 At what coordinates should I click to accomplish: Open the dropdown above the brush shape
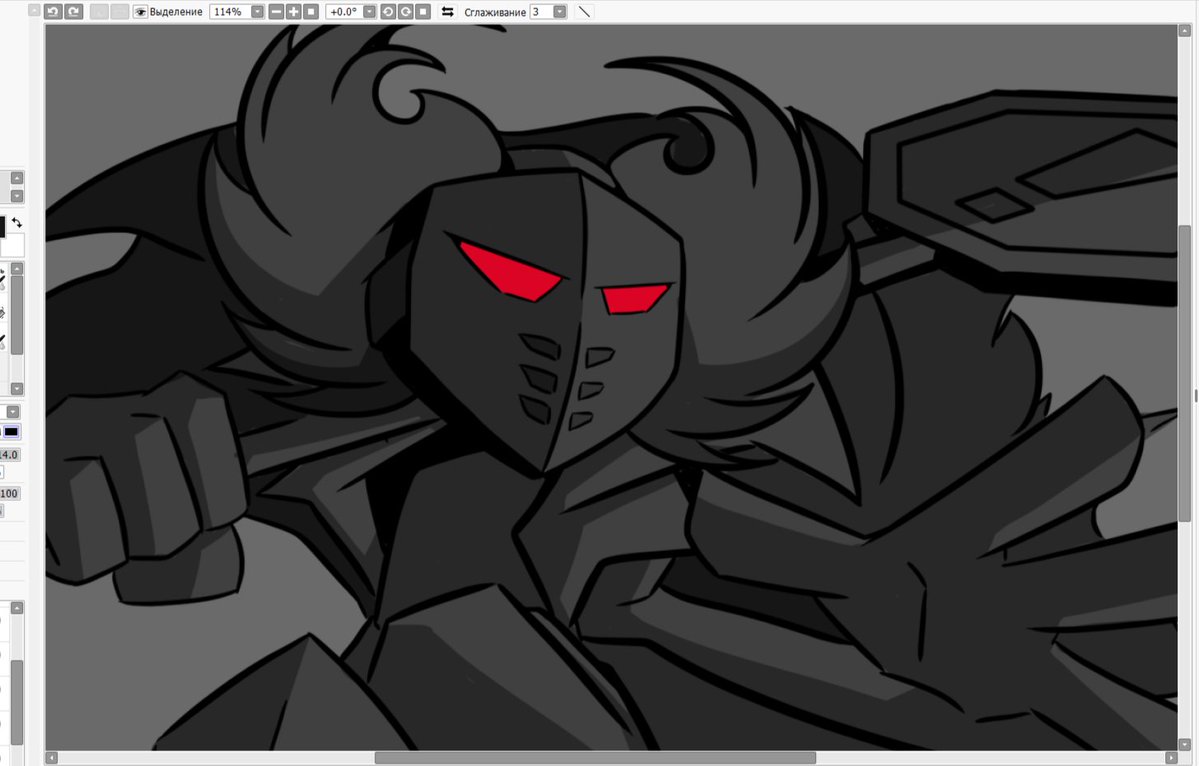click(13, 412)
